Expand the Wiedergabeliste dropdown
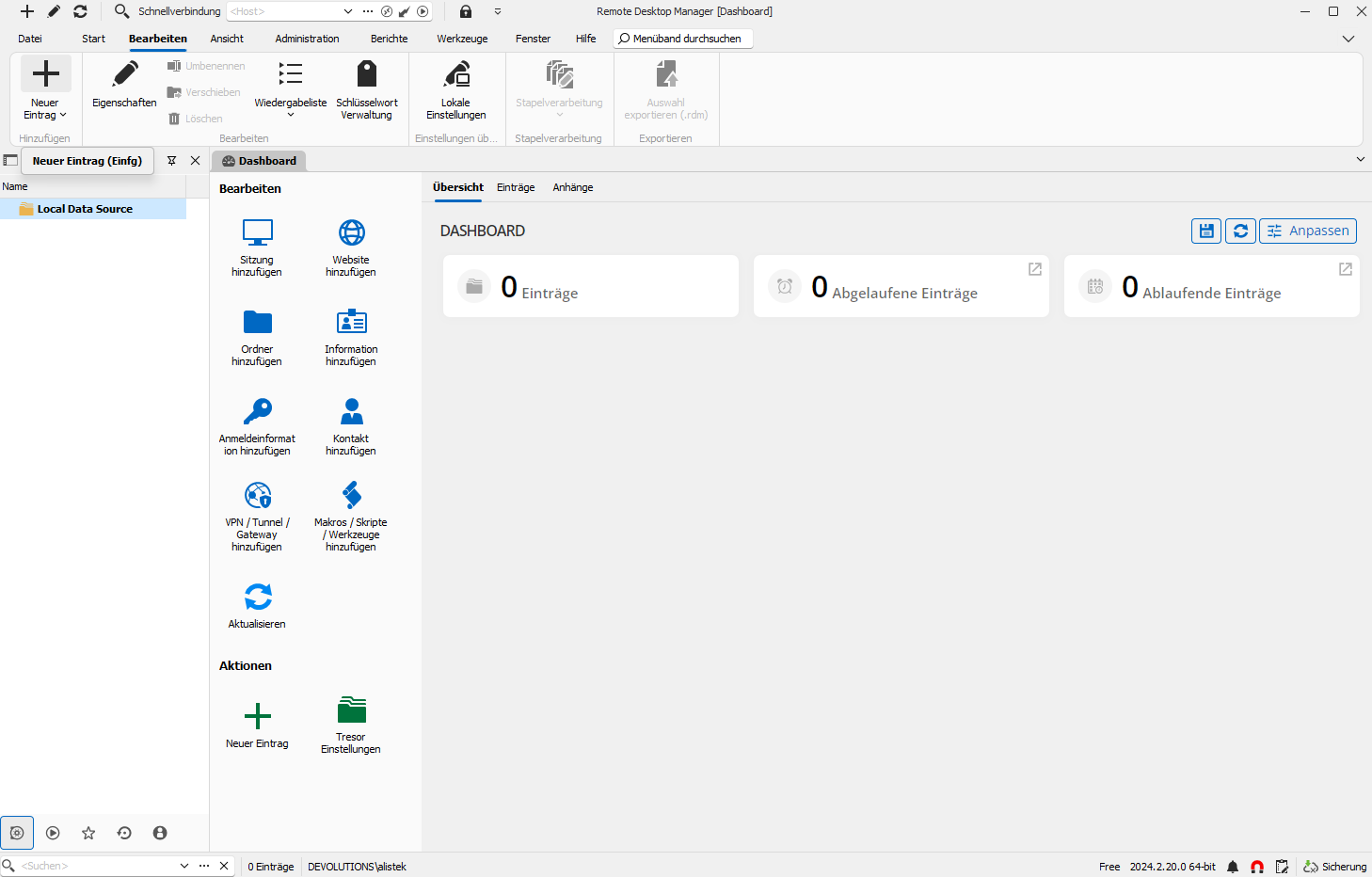This screenshot has width=1372, height=877. 291,115
